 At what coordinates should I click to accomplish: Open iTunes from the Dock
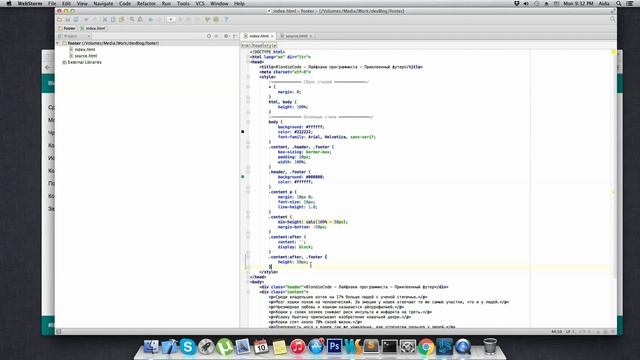click(x=298, y=347)
